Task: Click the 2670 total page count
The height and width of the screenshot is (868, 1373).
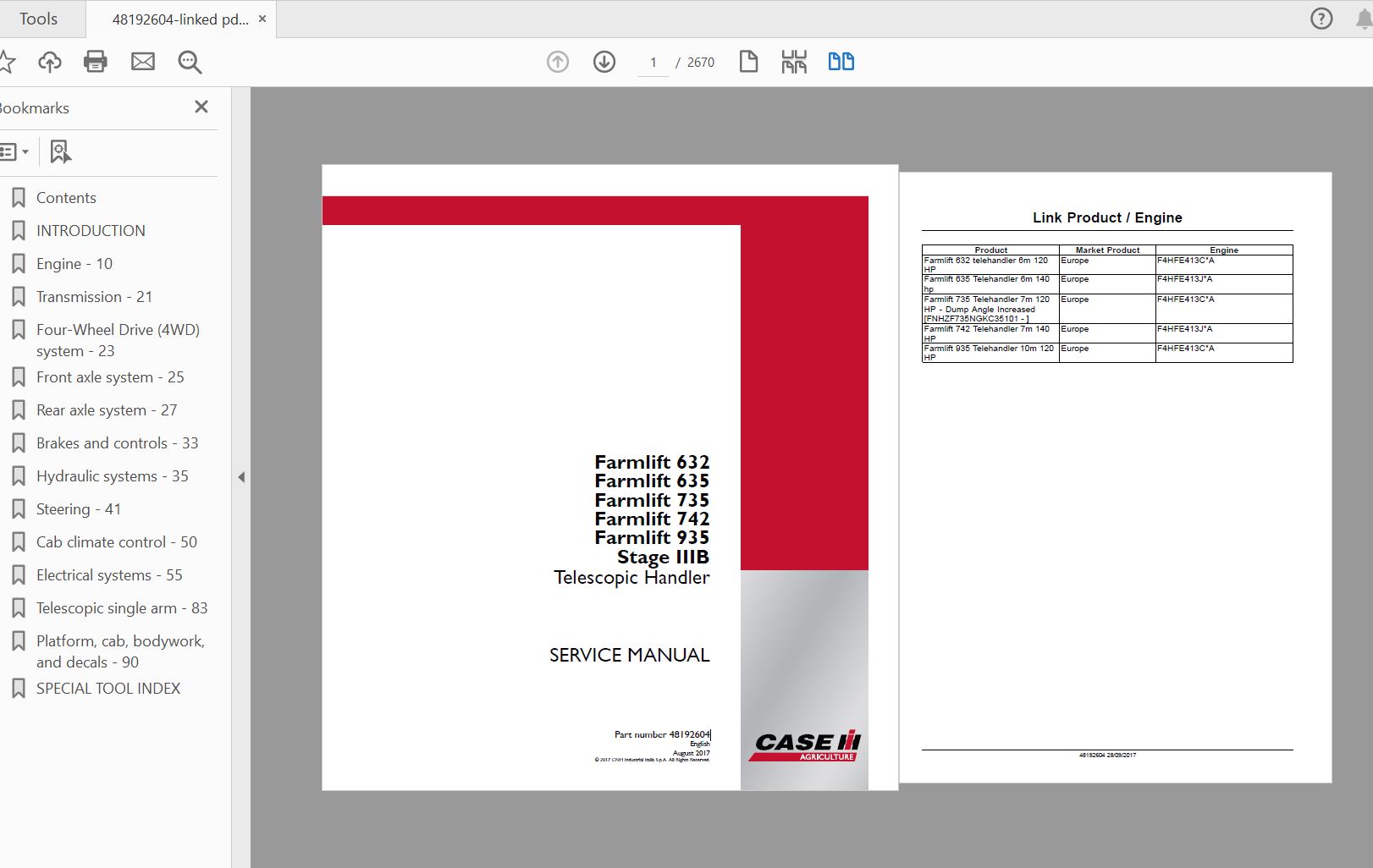Action: click(x=701, y=63)
